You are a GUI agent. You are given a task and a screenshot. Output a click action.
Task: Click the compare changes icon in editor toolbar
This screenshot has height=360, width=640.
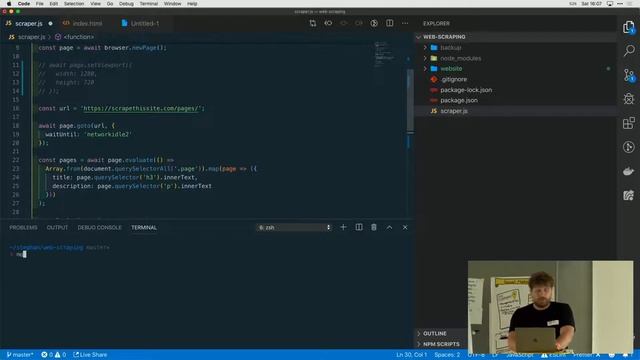pos(313,23)
